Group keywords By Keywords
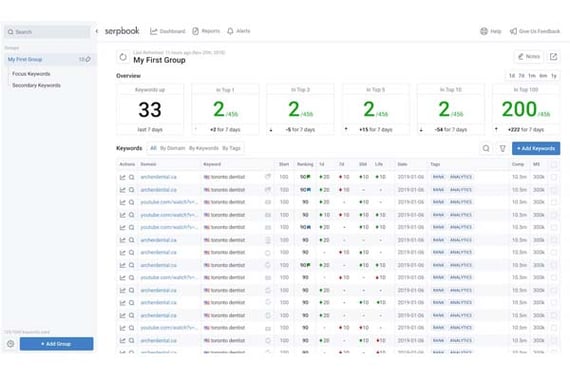This screenshot has width=570, height=380. (x=204, y=148)
